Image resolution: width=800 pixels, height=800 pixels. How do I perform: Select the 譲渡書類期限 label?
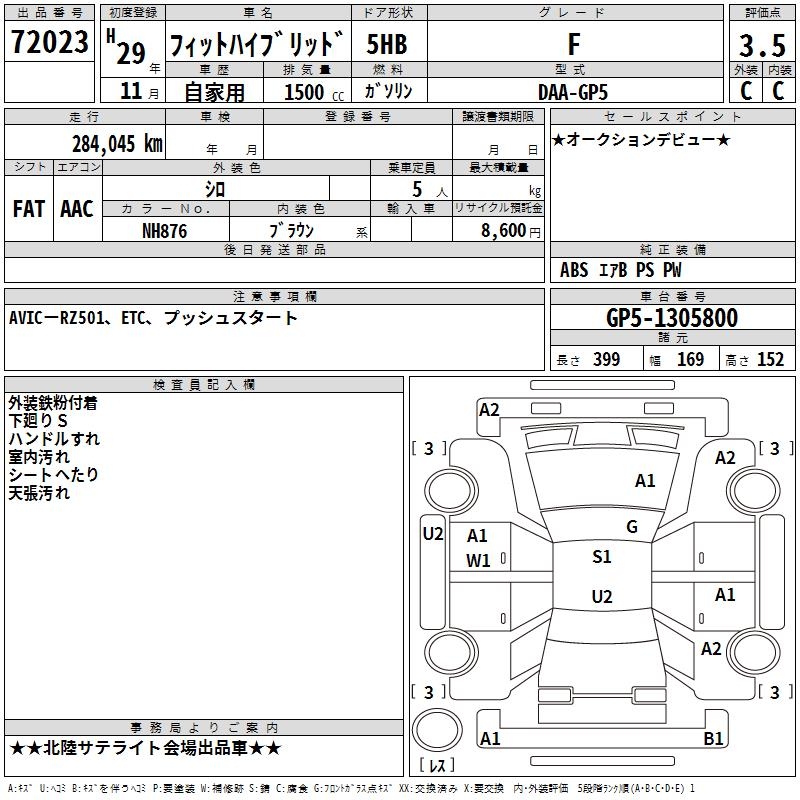coord(498,117)
